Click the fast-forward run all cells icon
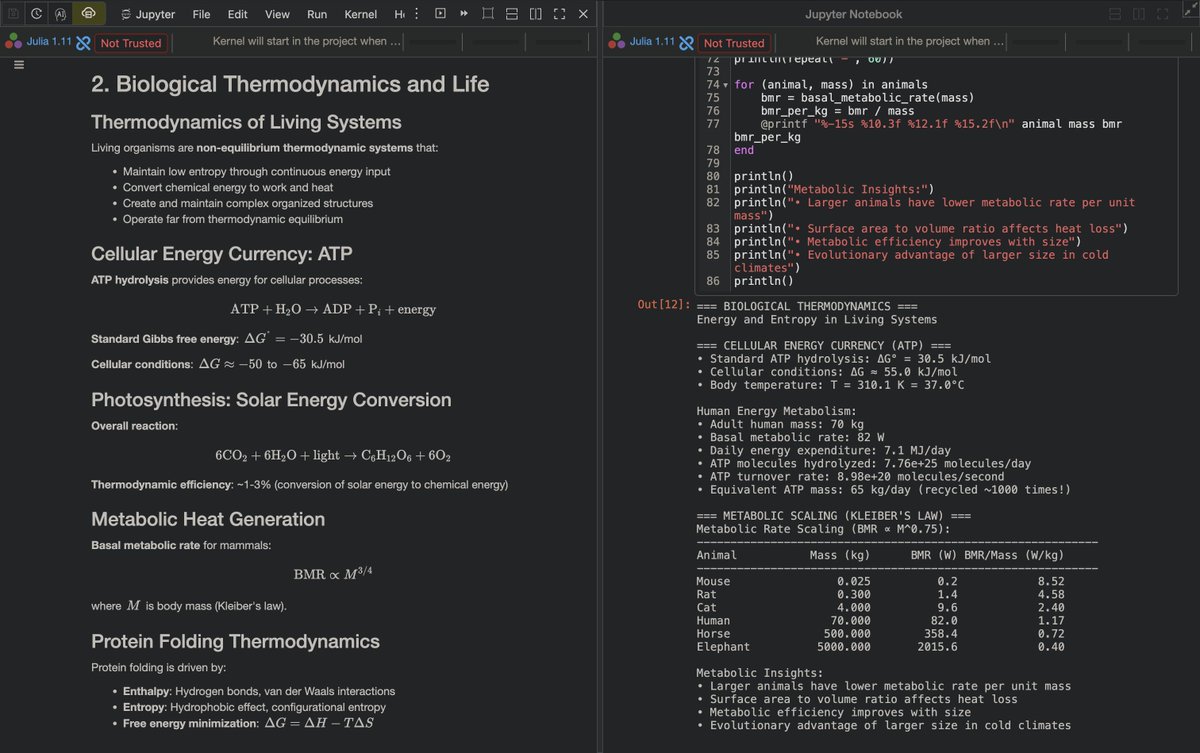The width and height of the screenshot is (1200, 753). (464, 14)
